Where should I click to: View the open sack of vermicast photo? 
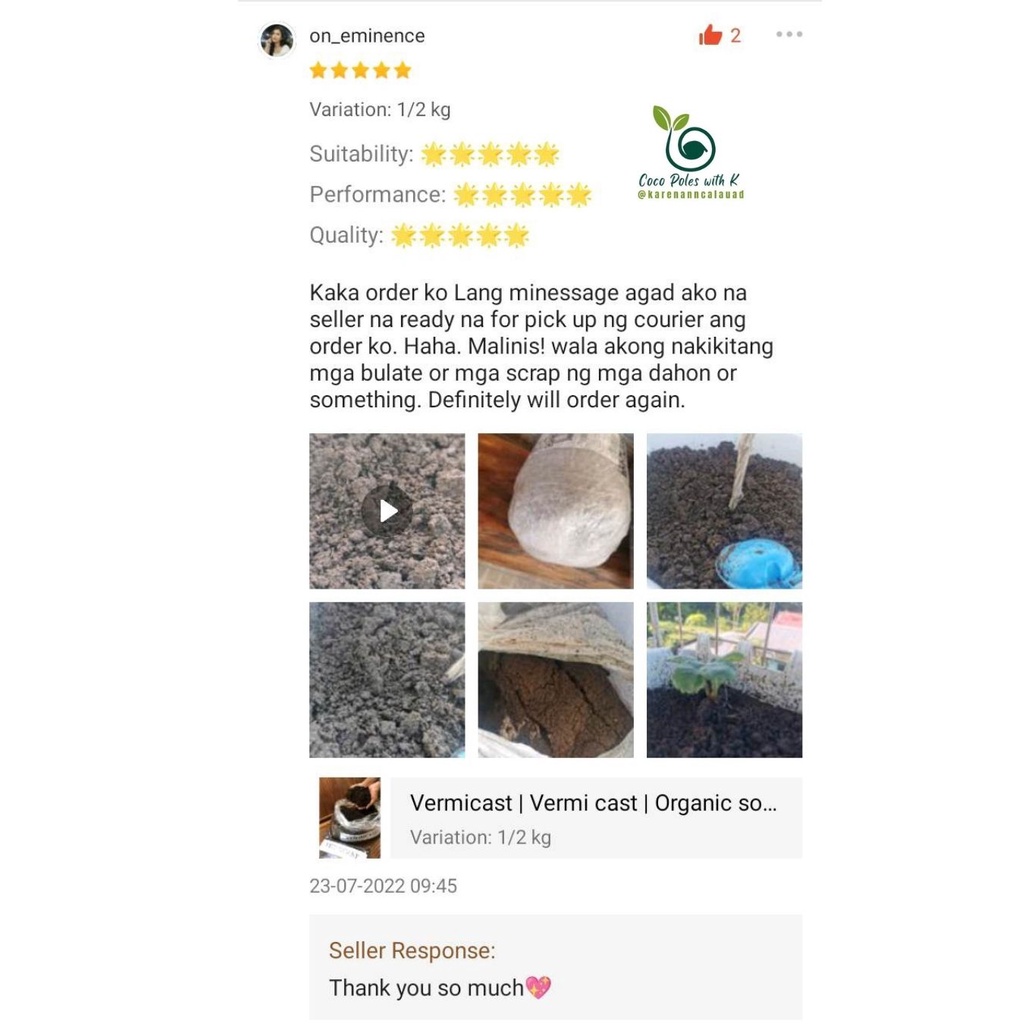pos(556,680)
